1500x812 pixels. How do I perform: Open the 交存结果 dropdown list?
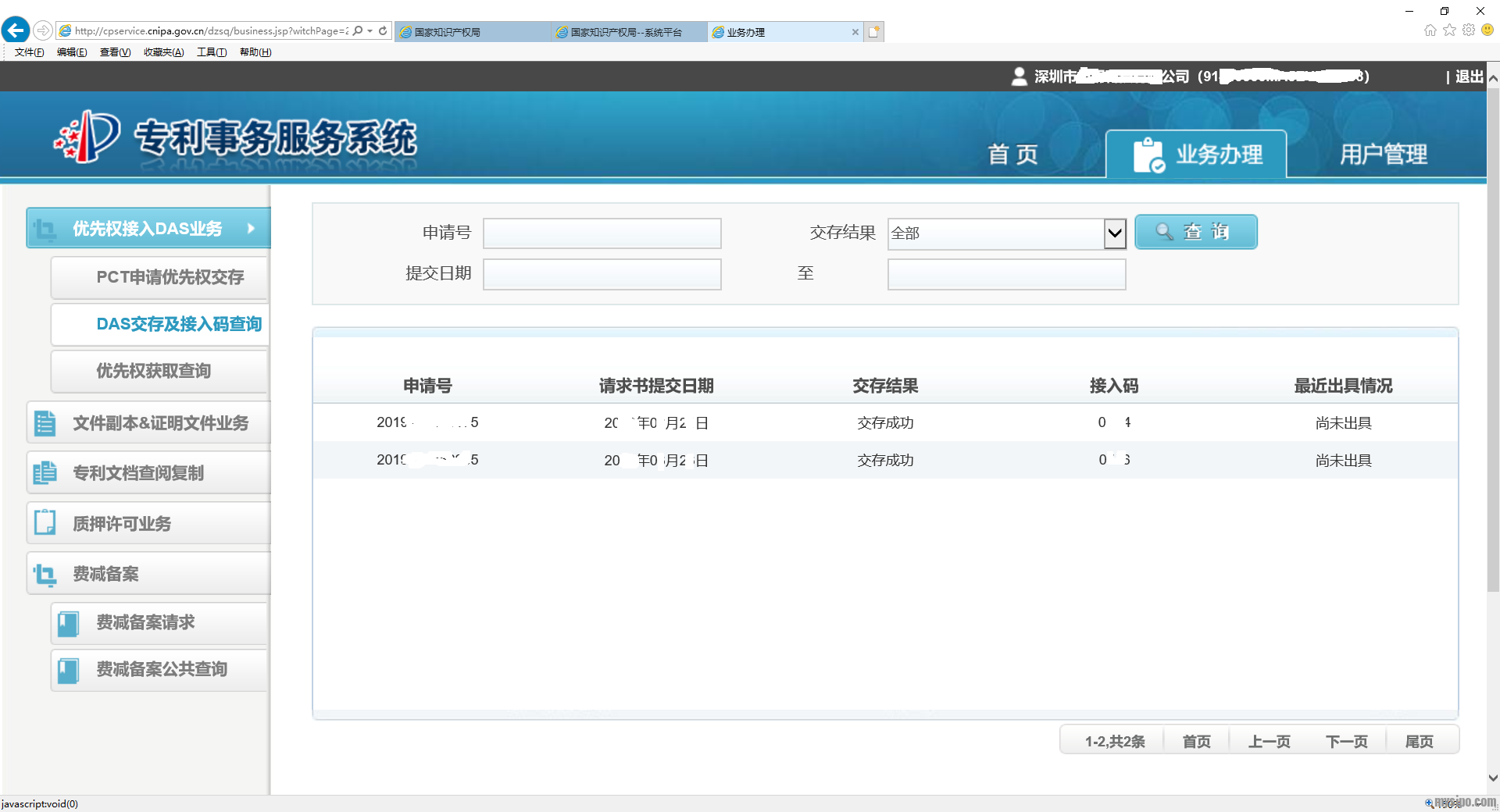[1114, 233]
